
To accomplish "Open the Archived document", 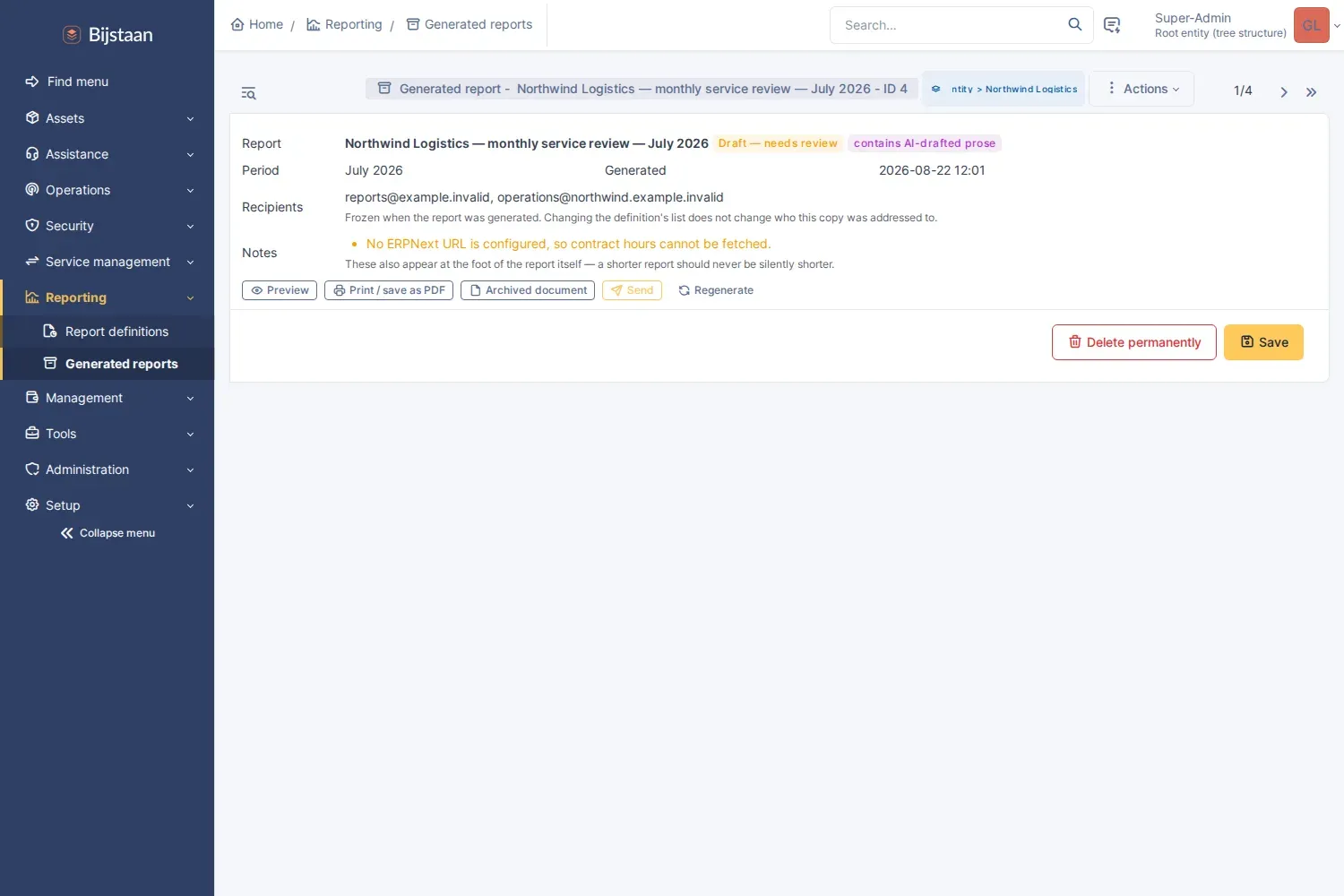I will coord(528,290).
